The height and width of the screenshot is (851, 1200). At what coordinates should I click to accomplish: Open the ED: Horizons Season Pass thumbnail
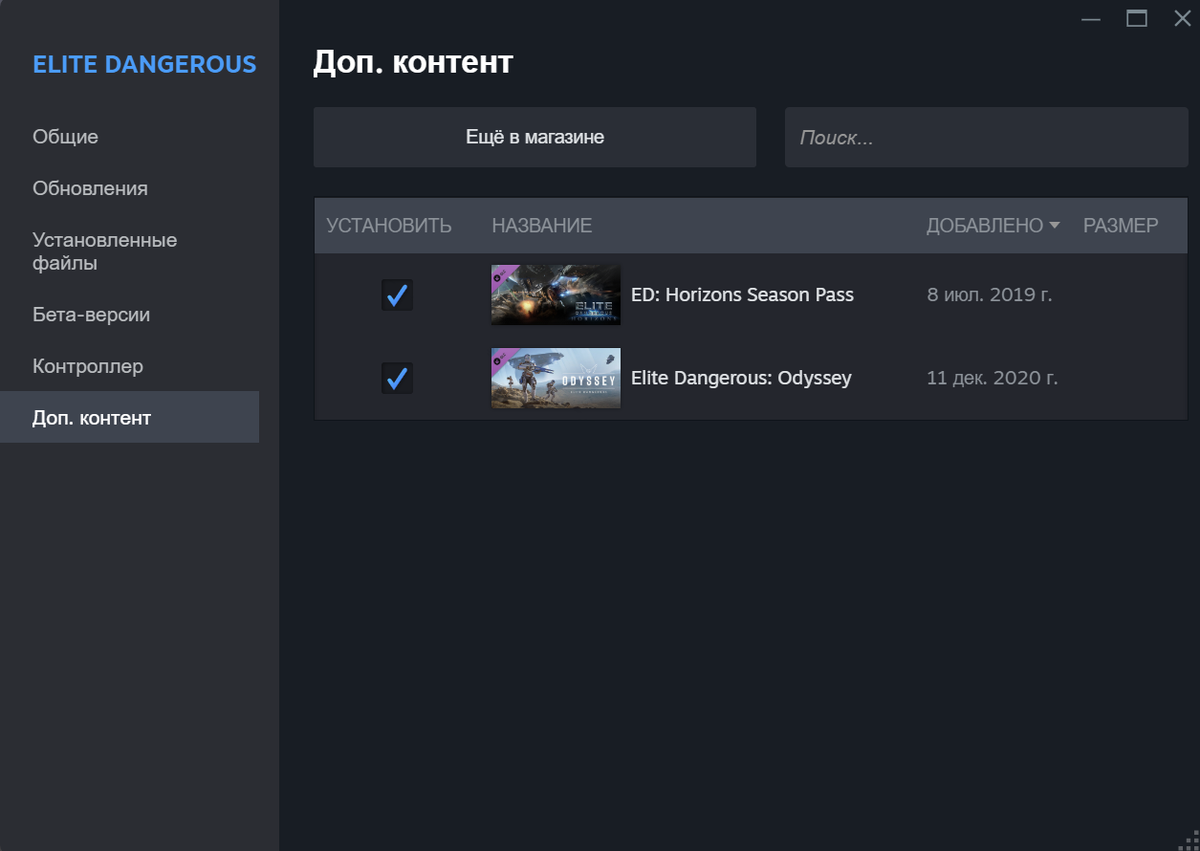tap(556, 295)
